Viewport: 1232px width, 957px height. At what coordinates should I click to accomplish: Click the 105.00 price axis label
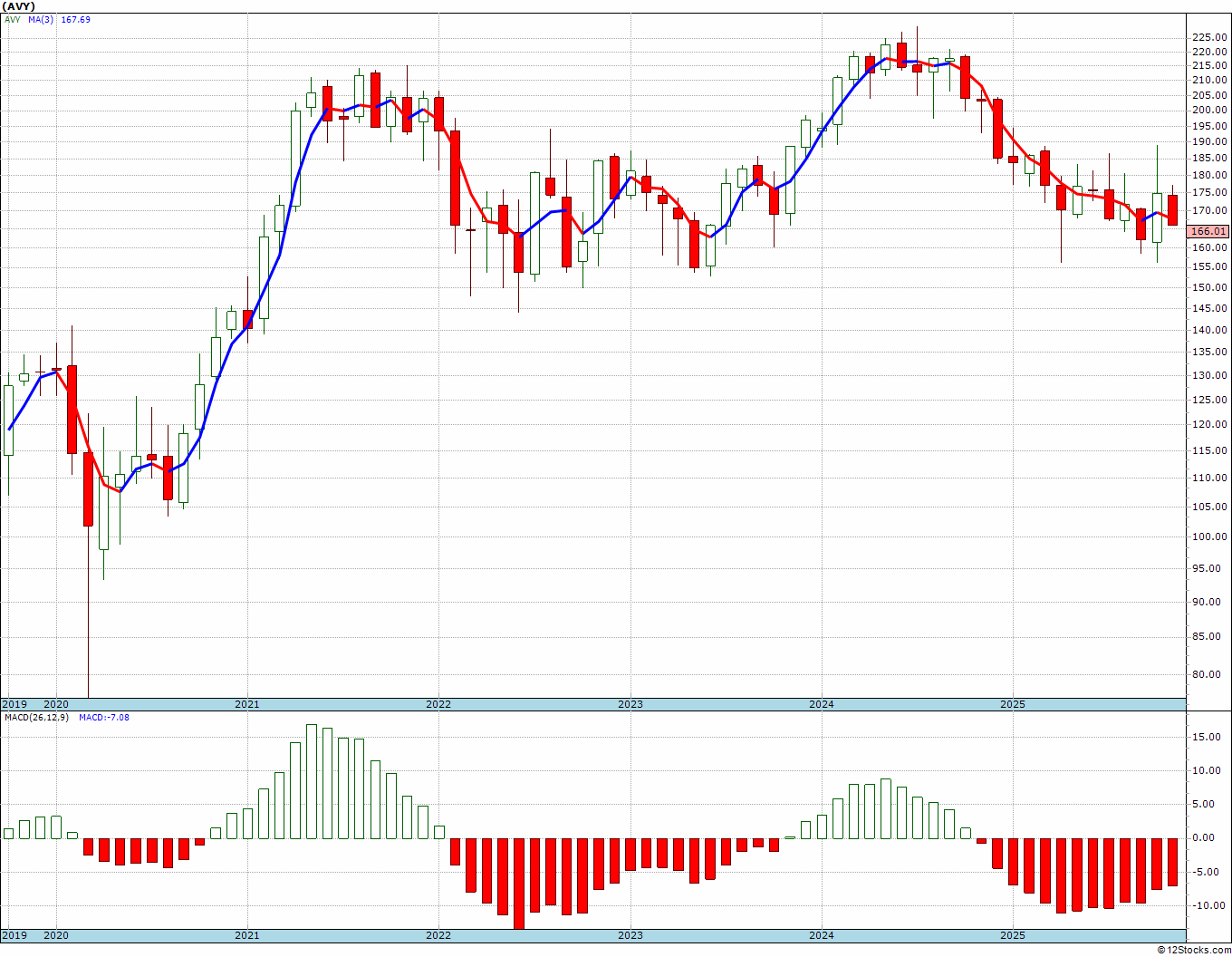(1210, 507)
